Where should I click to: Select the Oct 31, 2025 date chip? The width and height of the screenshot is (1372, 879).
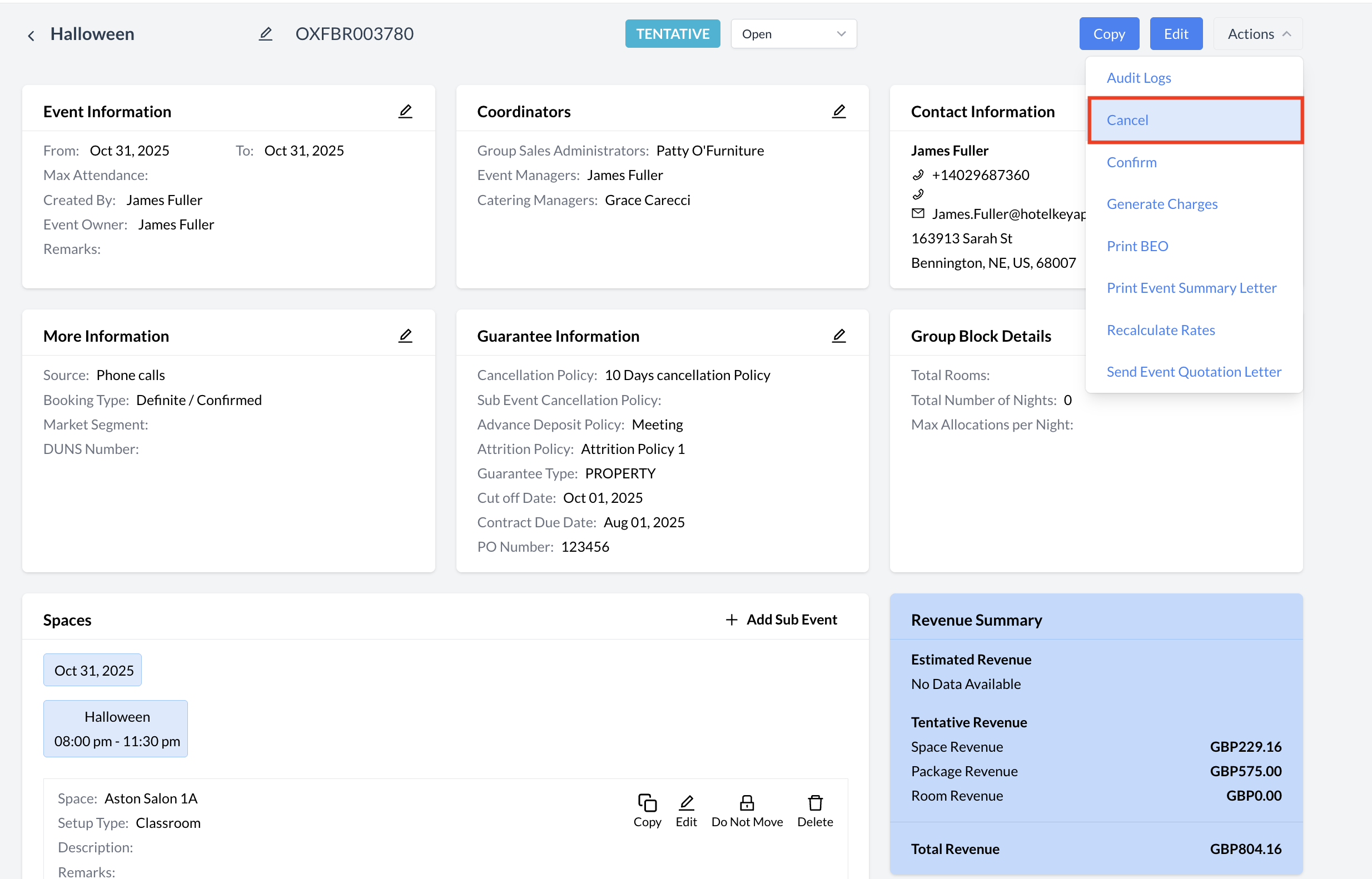pos(93,670)
